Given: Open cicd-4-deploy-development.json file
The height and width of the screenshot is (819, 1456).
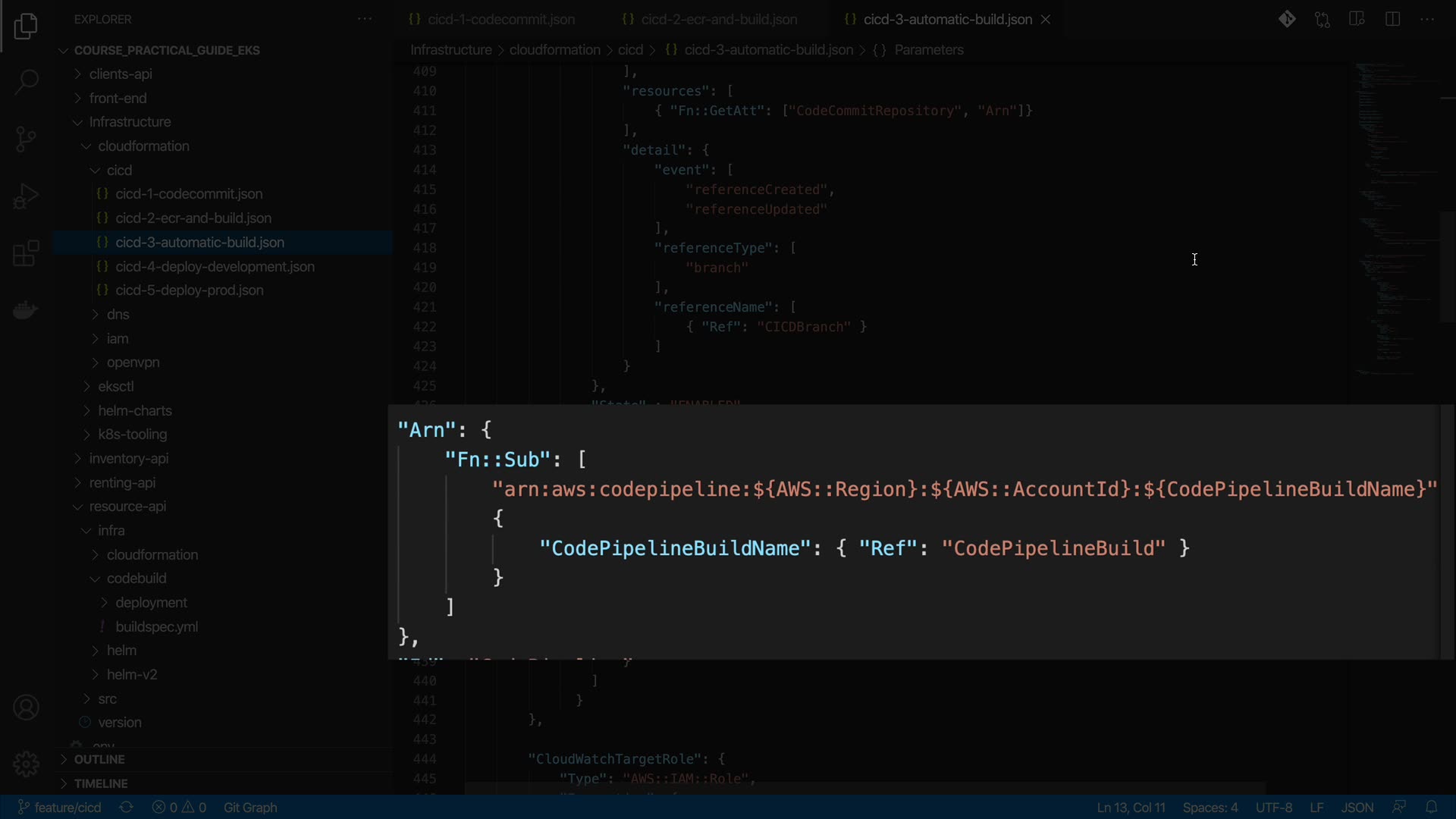Looking at the screenshot, I should (215, 267).
